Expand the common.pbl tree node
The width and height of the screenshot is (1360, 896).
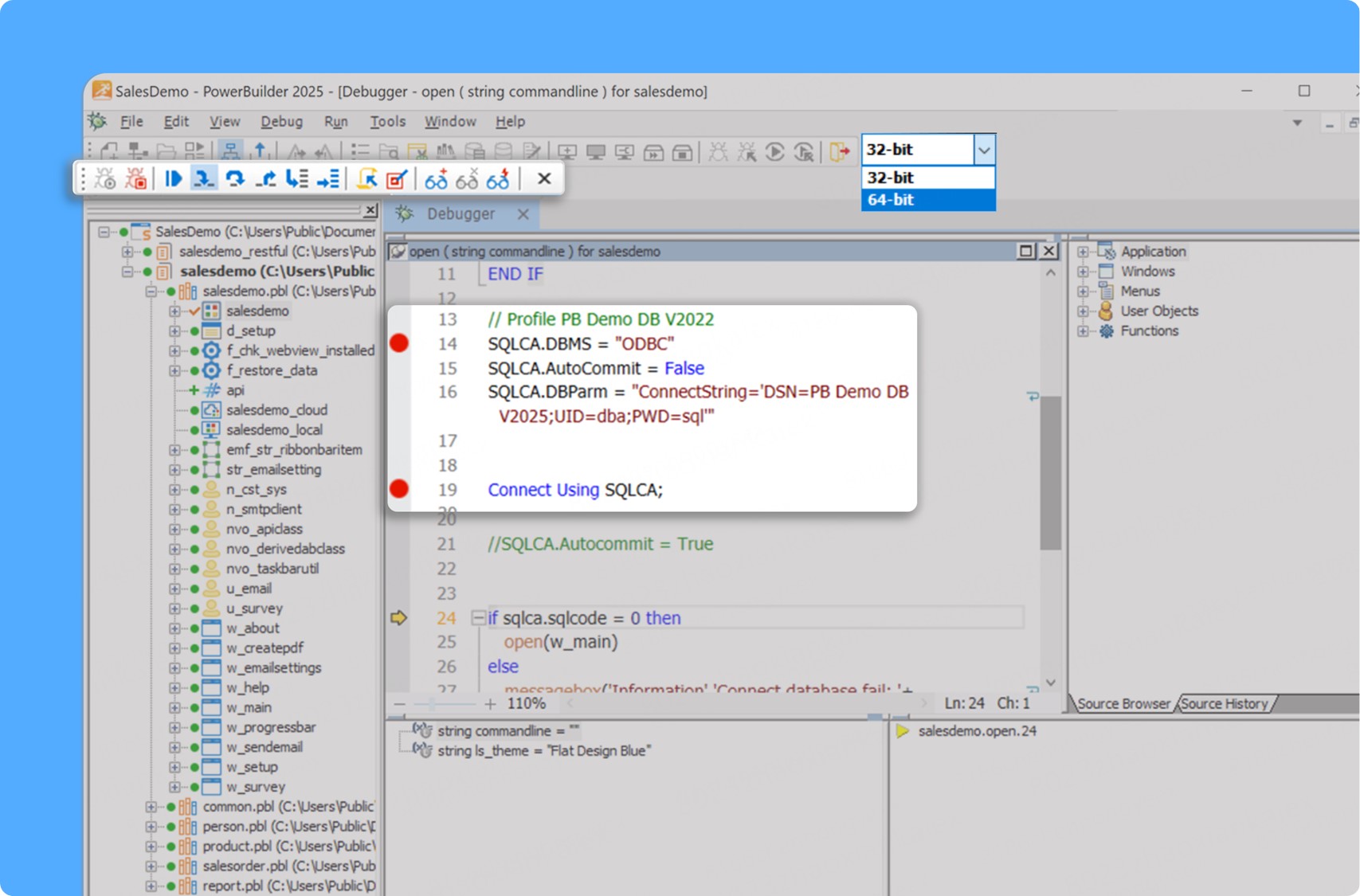151,807
